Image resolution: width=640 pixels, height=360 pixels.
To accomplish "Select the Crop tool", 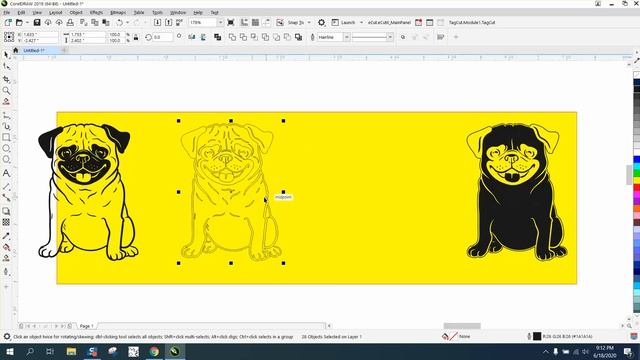I will pos(6,79).
